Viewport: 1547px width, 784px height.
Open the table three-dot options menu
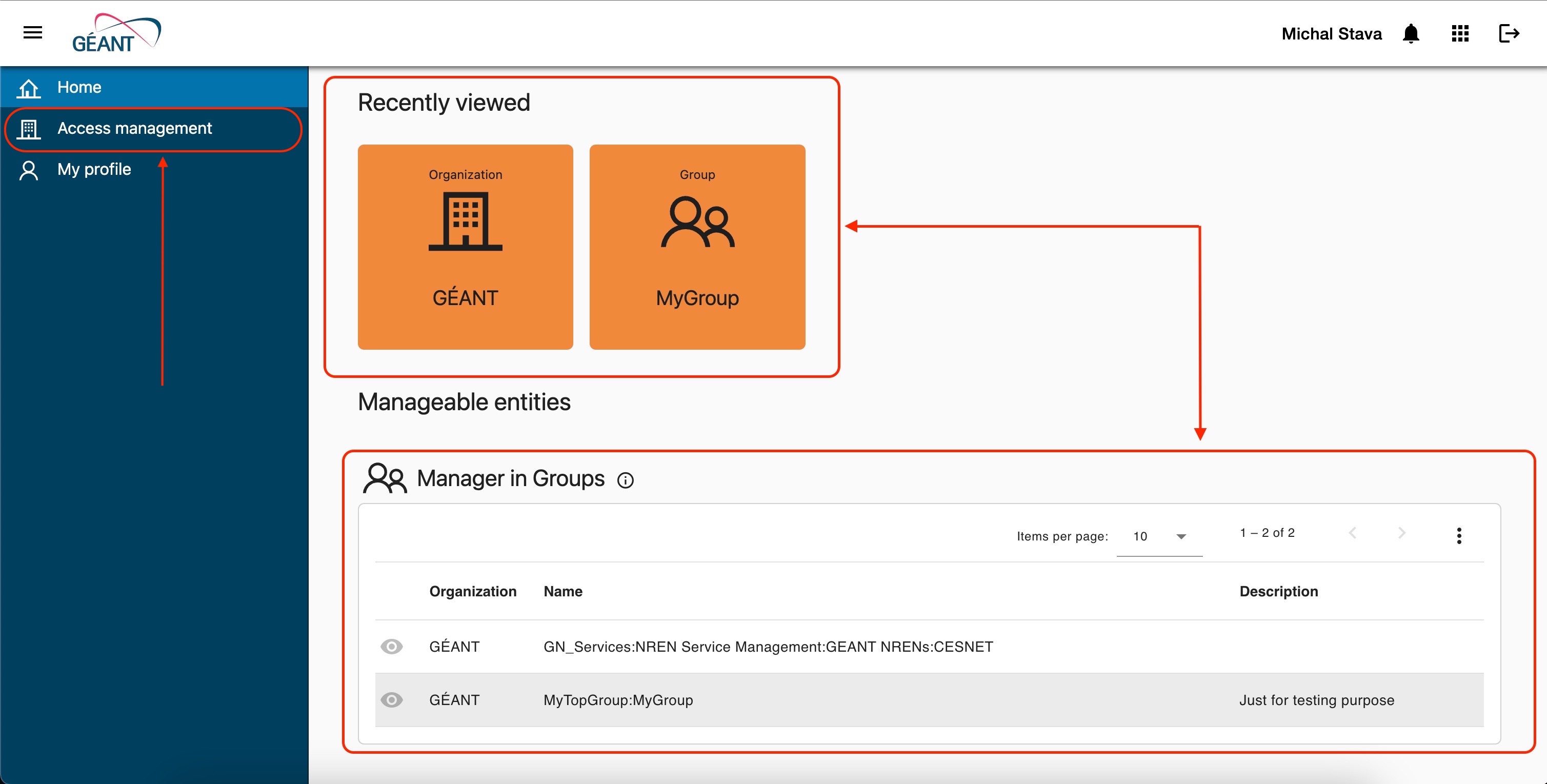pos(1459,535)
